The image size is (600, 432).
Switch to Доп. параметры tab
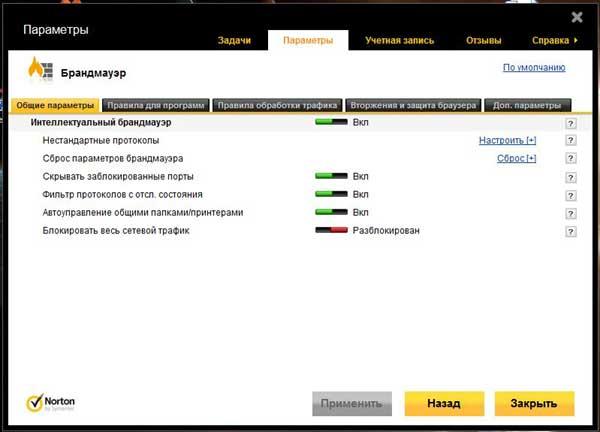pos(527,105)
